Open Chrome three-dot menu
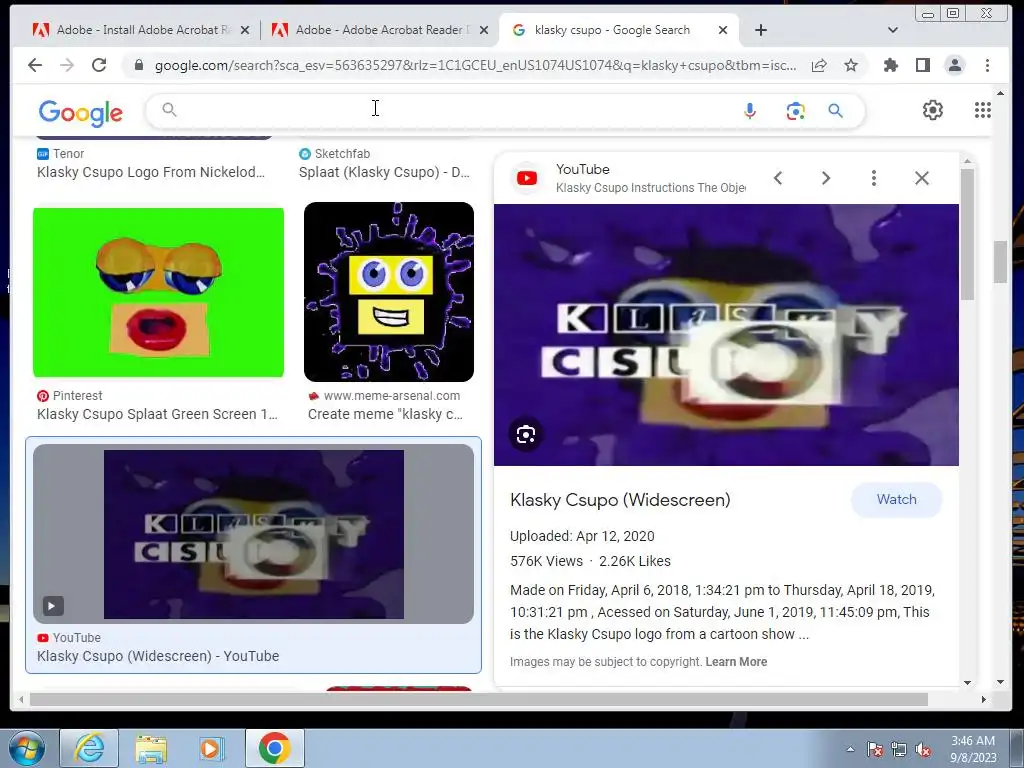 click(987, 65)
